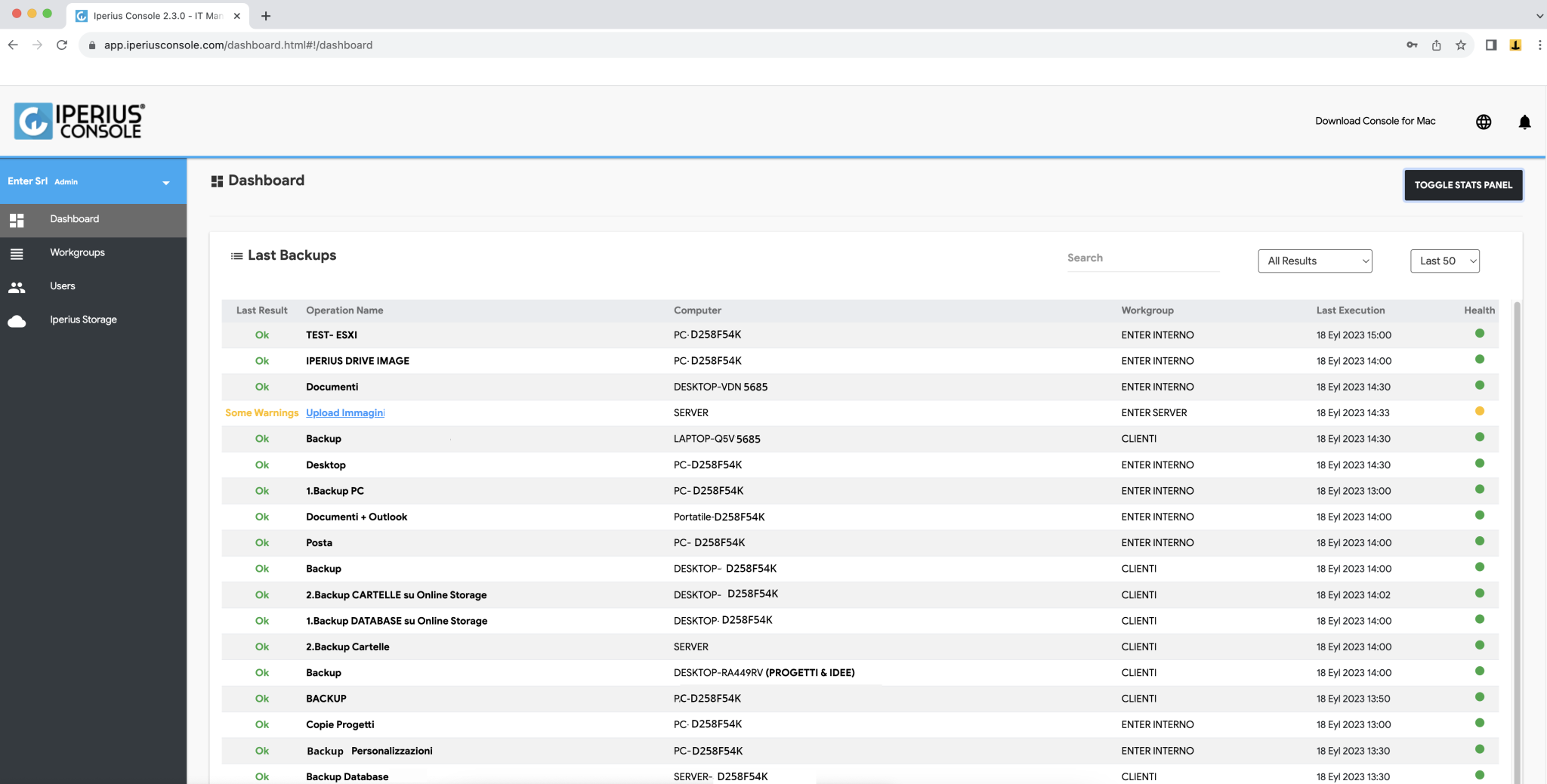Sort by the Last Execution column header
This screenshot has height=784, width=1547.
[1350, 310]
